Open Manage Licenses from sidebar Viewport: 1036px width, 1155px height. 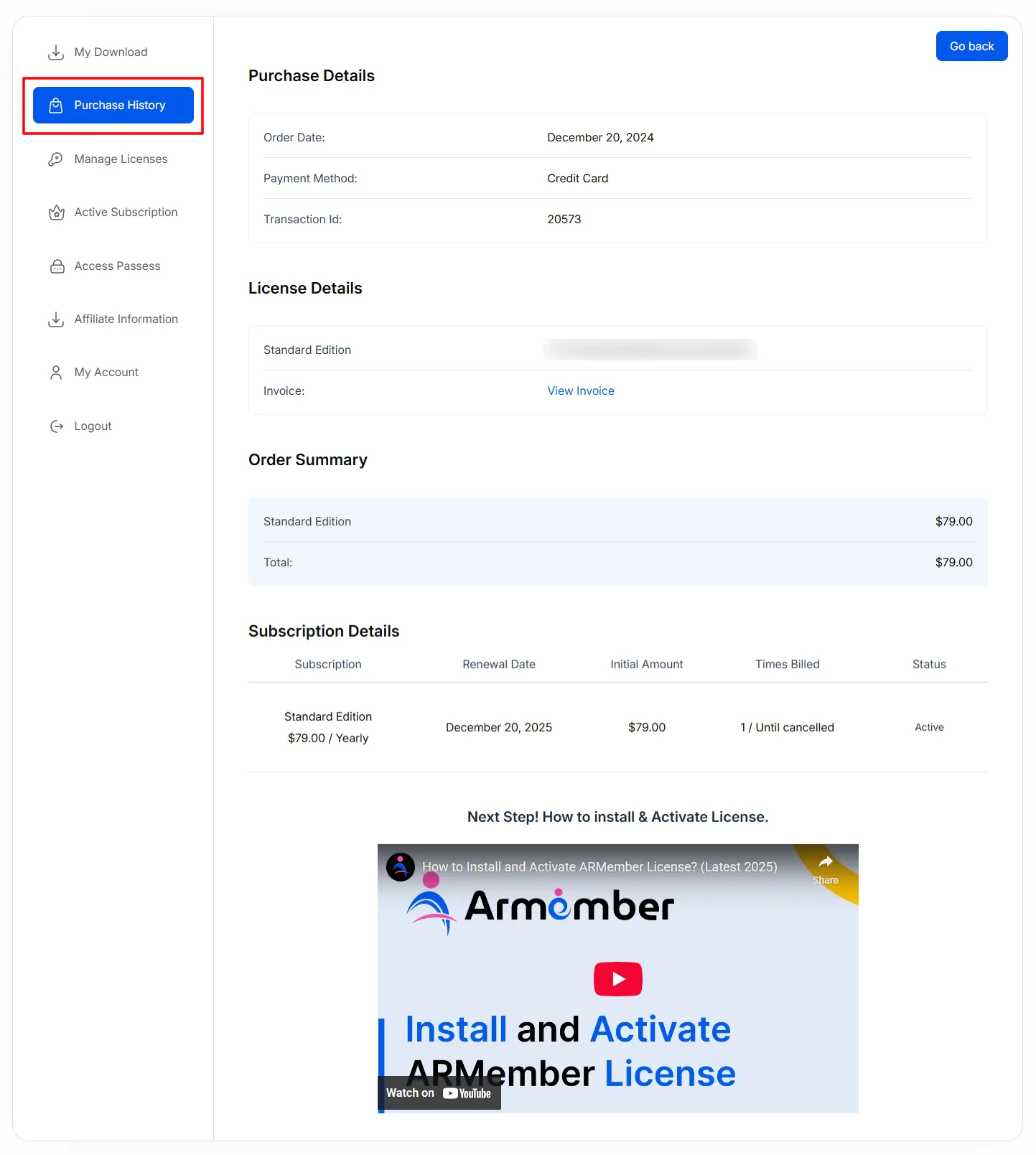coord(121,159)
